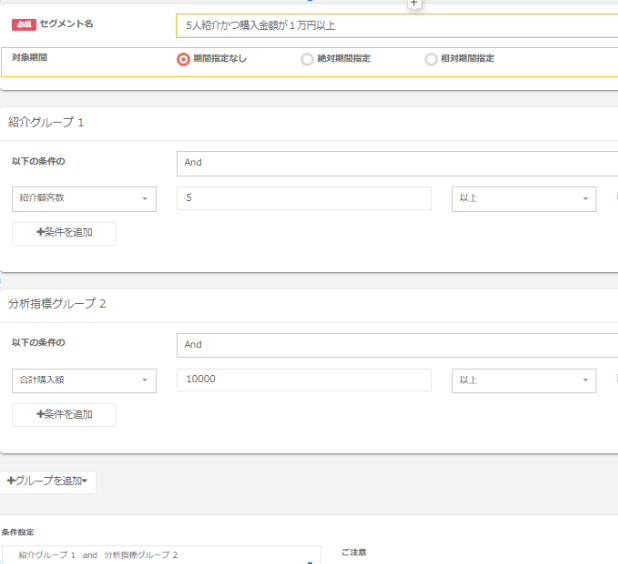Open the And condition field in 分析指標グループ 2
Image resolution: width=618 pixels, height=564 pixels.
[396, 345]
